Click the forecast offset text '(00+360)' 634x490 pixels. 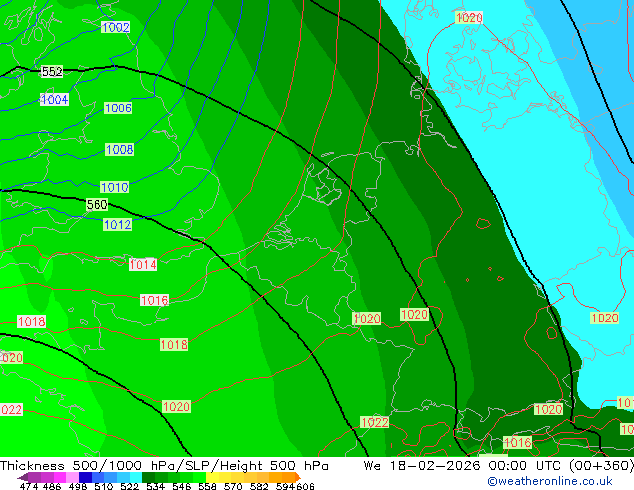[602, 466]
